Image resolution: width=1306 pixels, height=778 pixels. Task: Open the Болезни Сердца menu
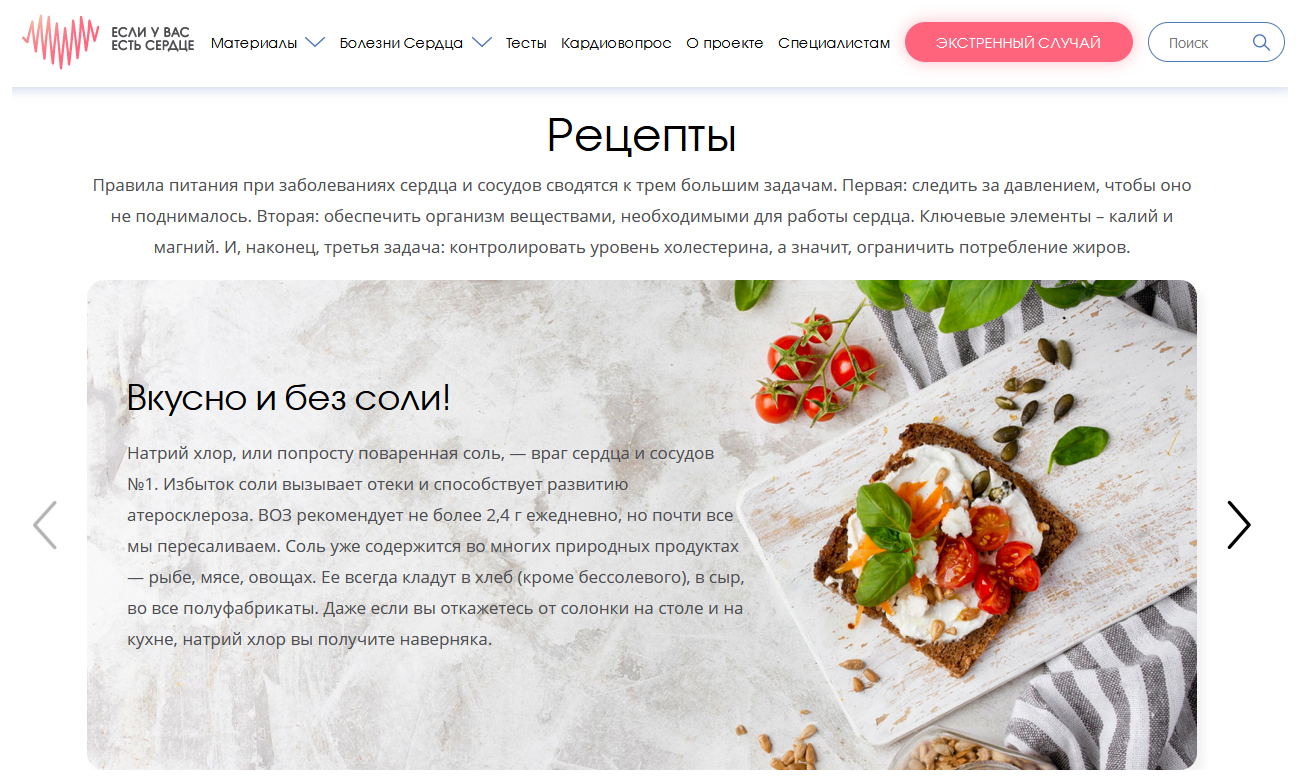point(401,43)
